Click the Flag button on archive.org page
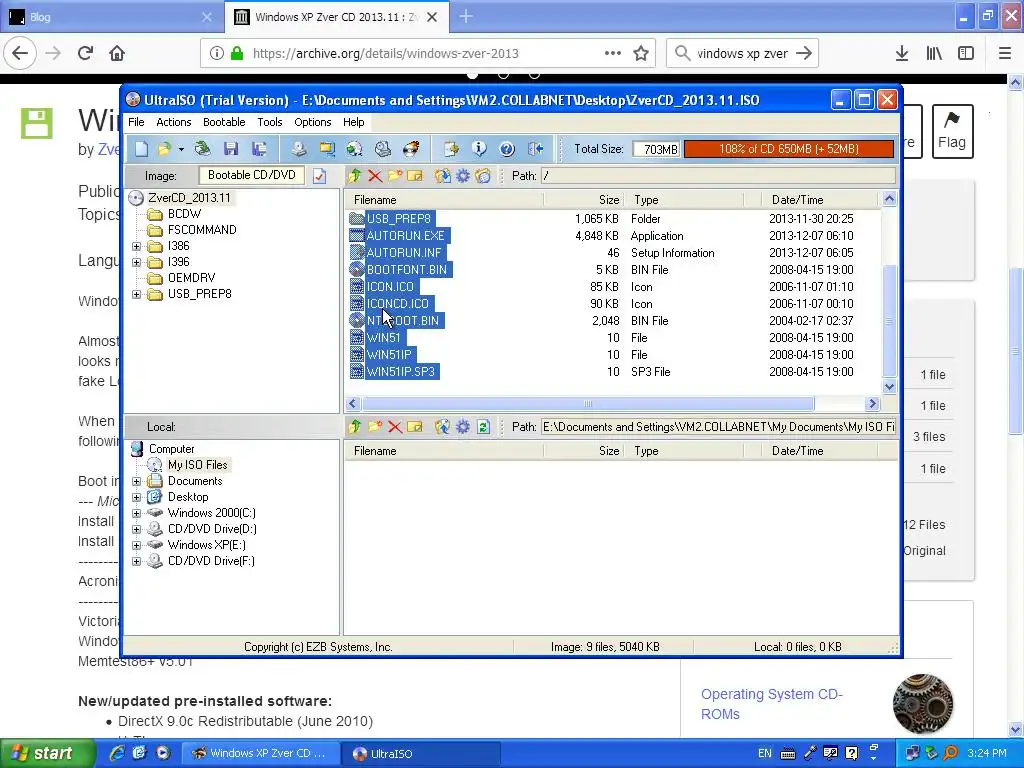 coord(952,131)
